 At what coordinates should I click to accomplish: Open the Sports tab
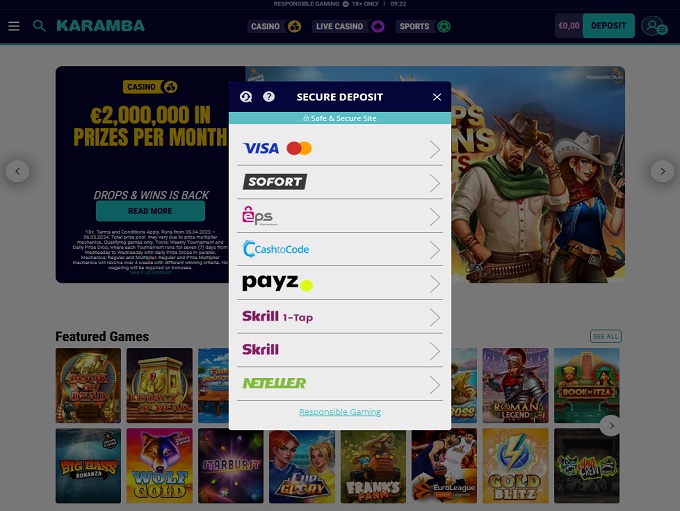(x=423, y=26)
